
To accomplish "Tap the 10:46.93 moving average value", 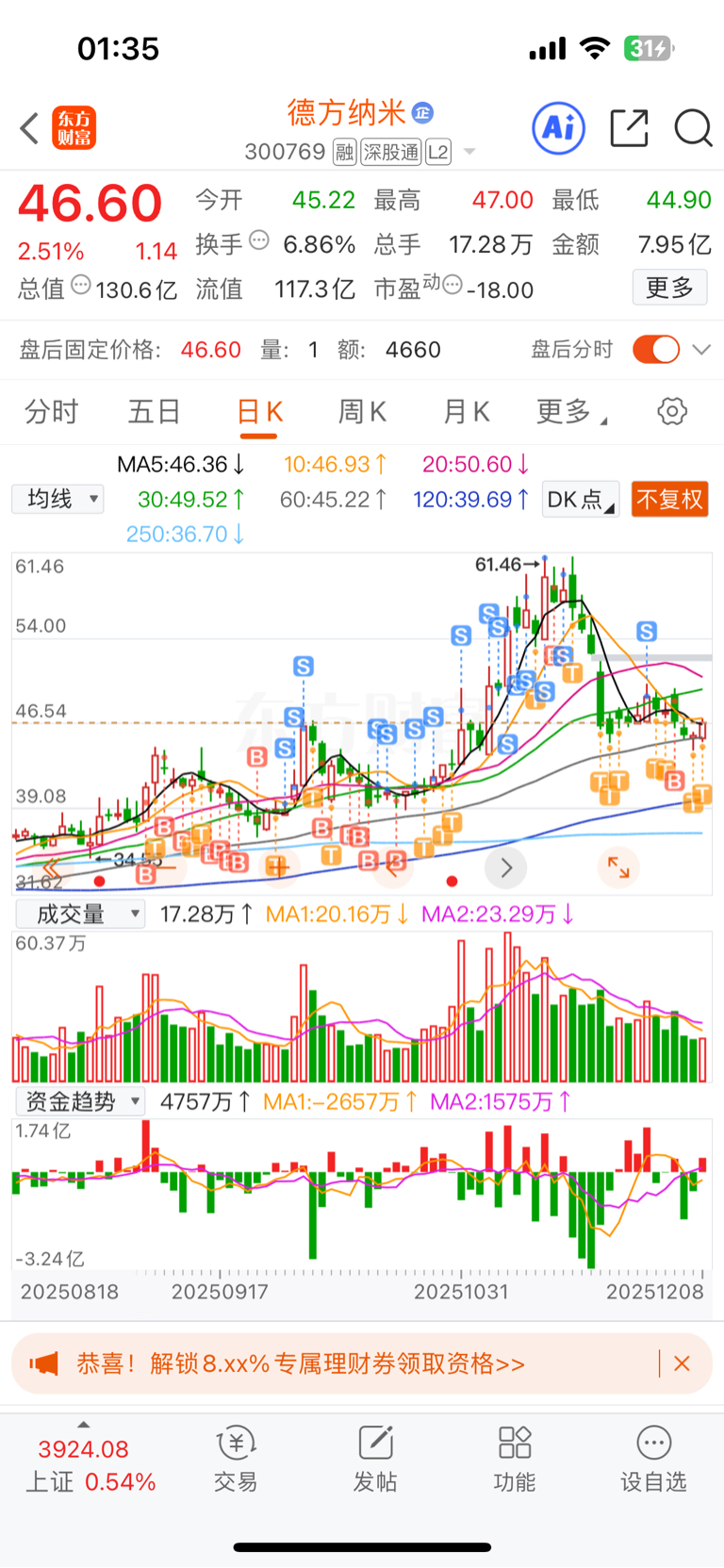I will (x=336, y=464).
